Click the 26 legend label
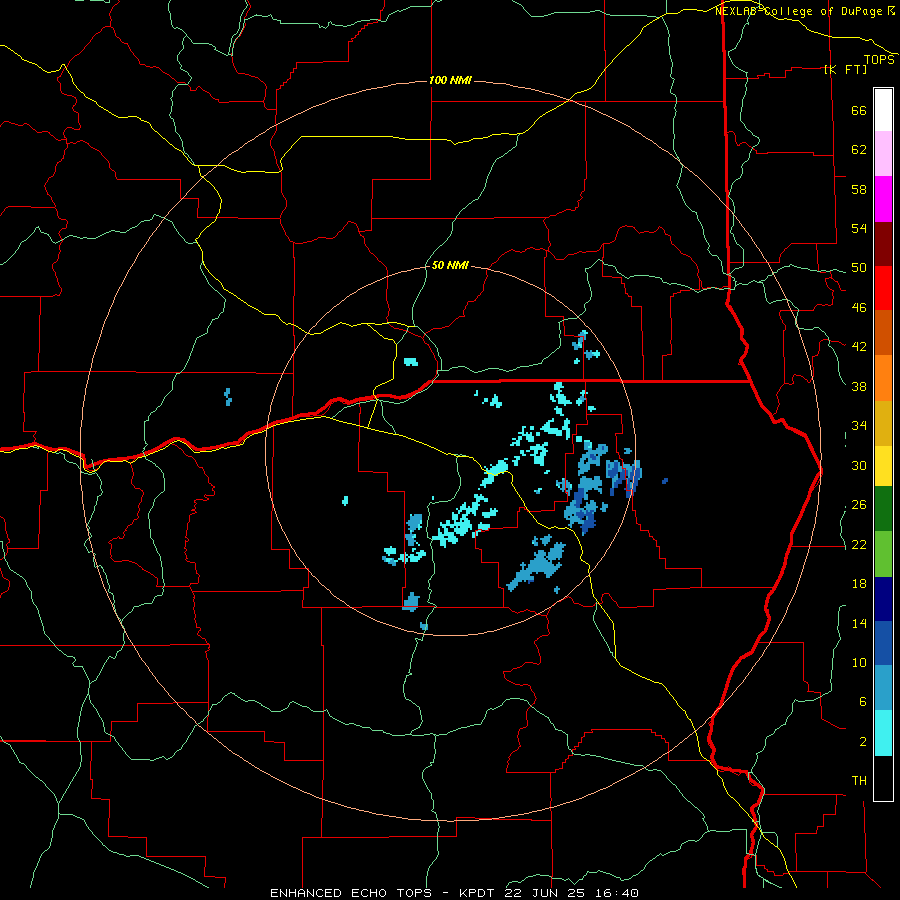Screen dimensions: 900x900 pyautogui.click(x=859, y=505)
